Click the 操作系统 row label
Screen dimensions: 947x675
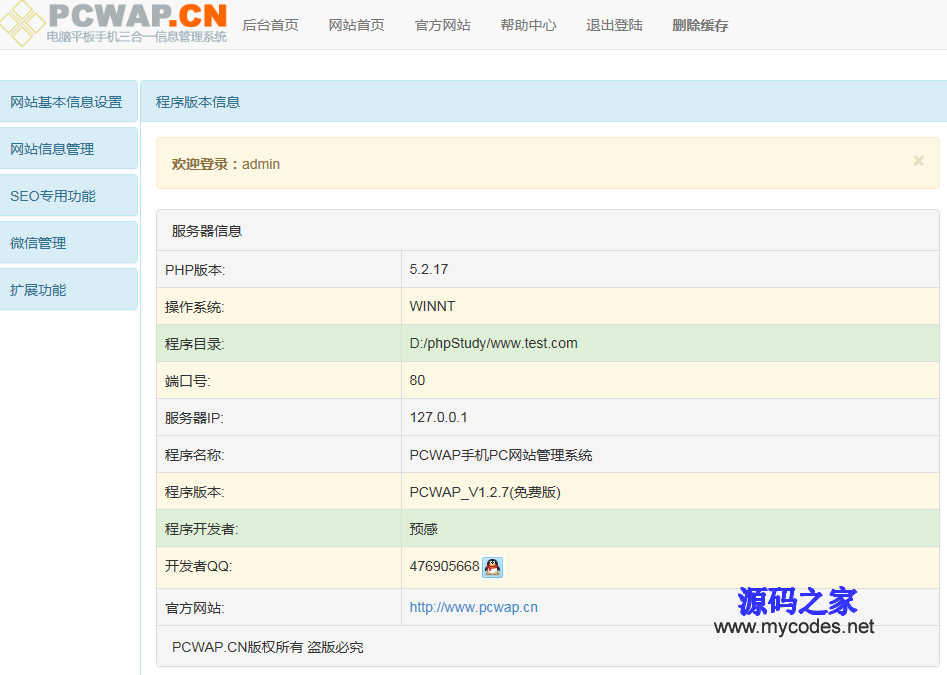pyautogui.click(x=194, y=307)
